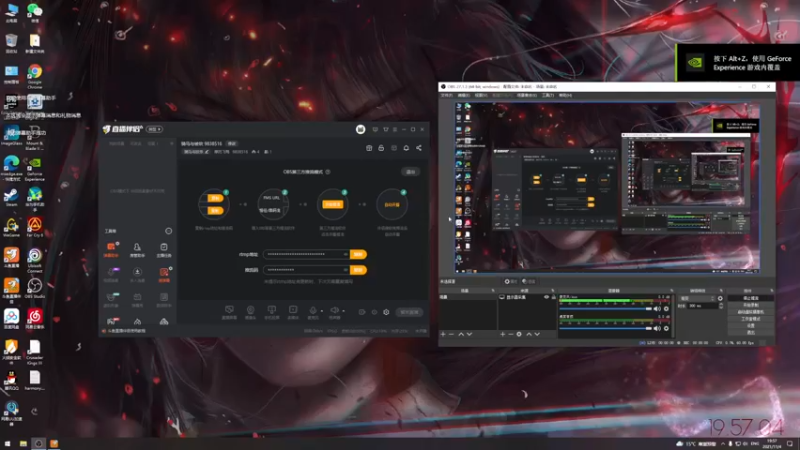This screenshot has width=800, height=450.
Task: Hide the 显示器采集 source with eye icon
Action: pos(546,297)
